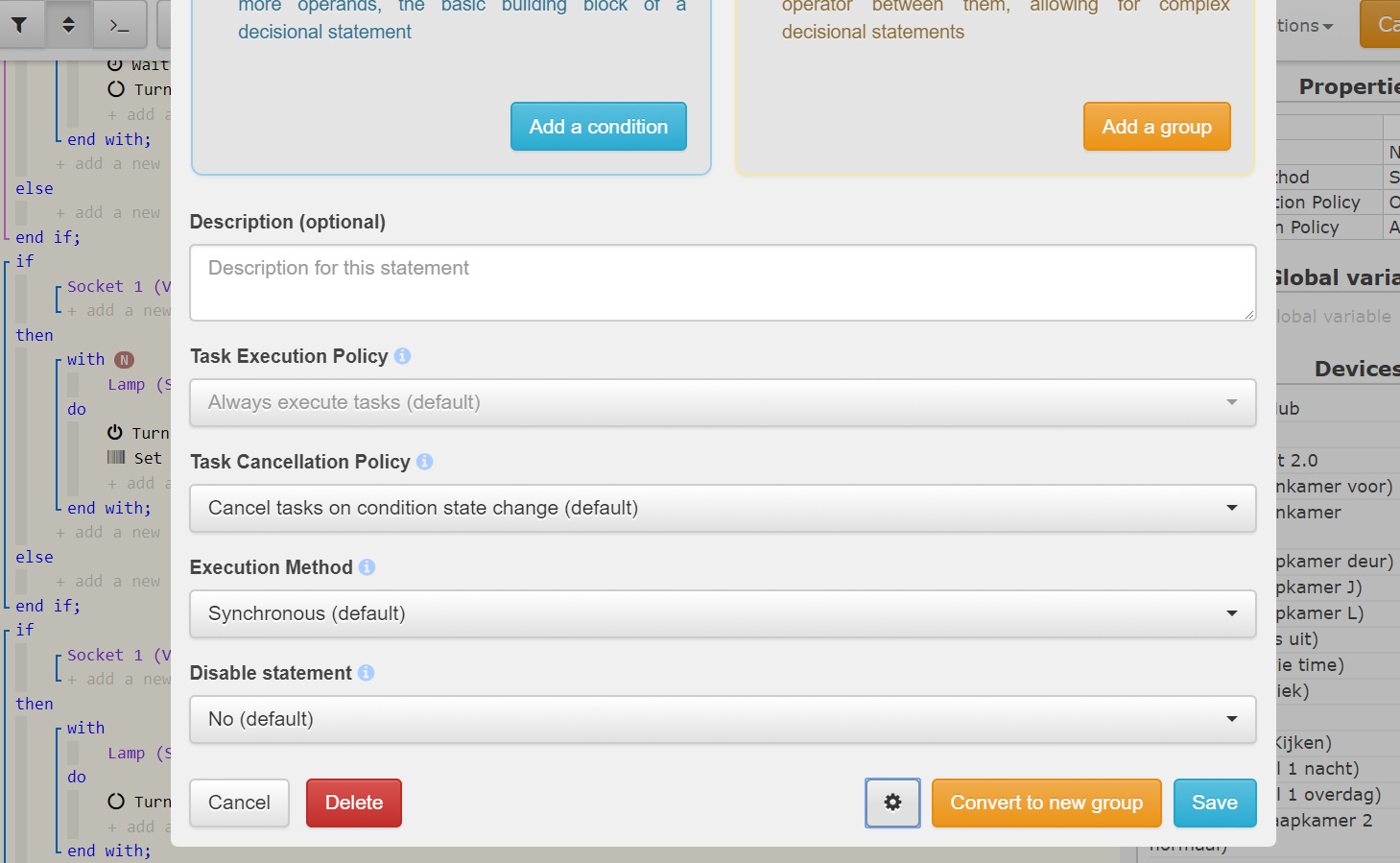Focus the Description text area

point(723,282)
